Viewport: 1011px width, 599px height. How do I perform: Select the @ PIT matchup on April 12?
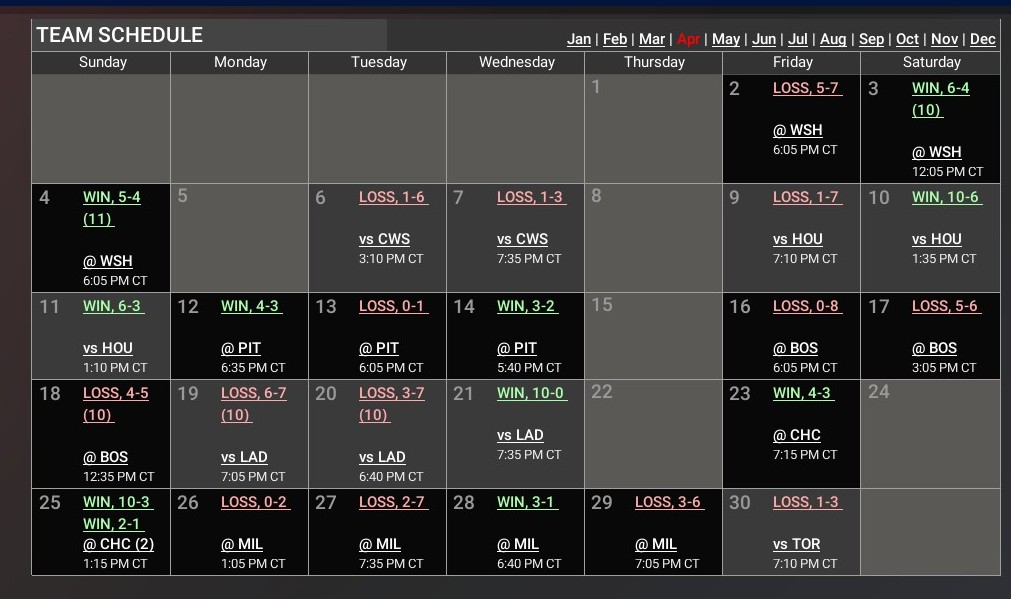click(240, 348)
